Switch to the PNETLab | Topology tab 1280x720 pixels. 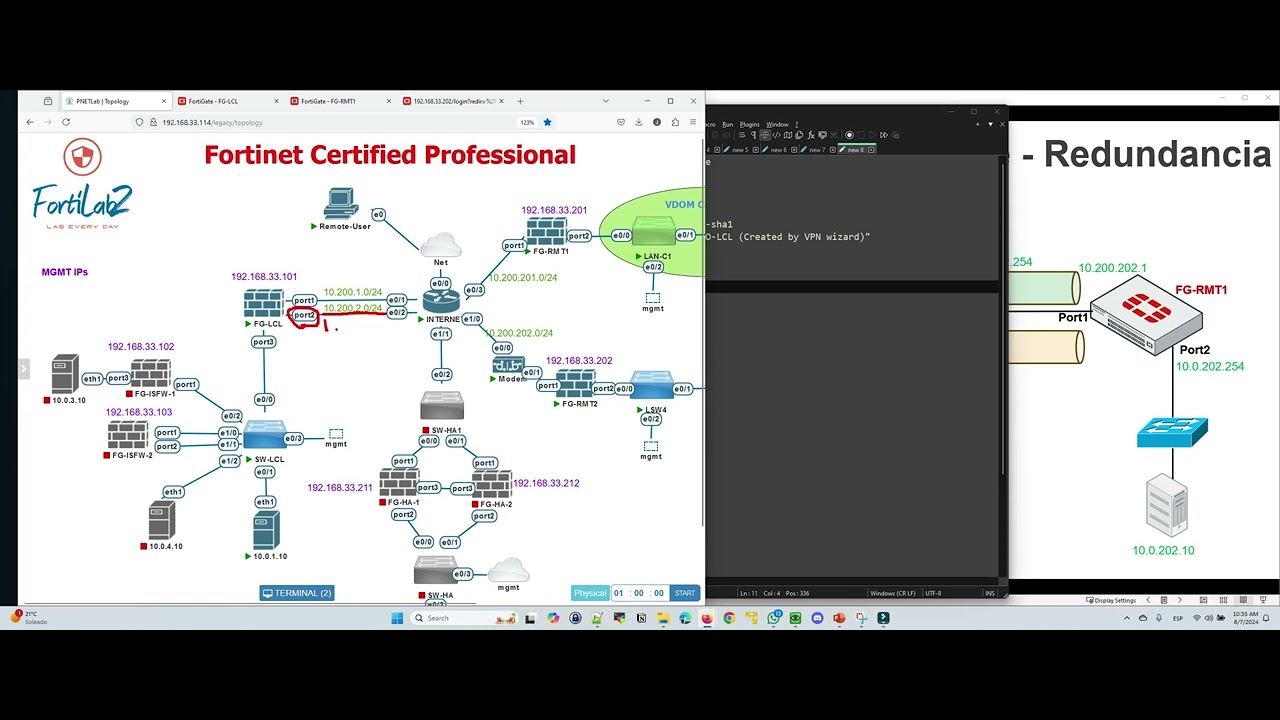[115, 101]
